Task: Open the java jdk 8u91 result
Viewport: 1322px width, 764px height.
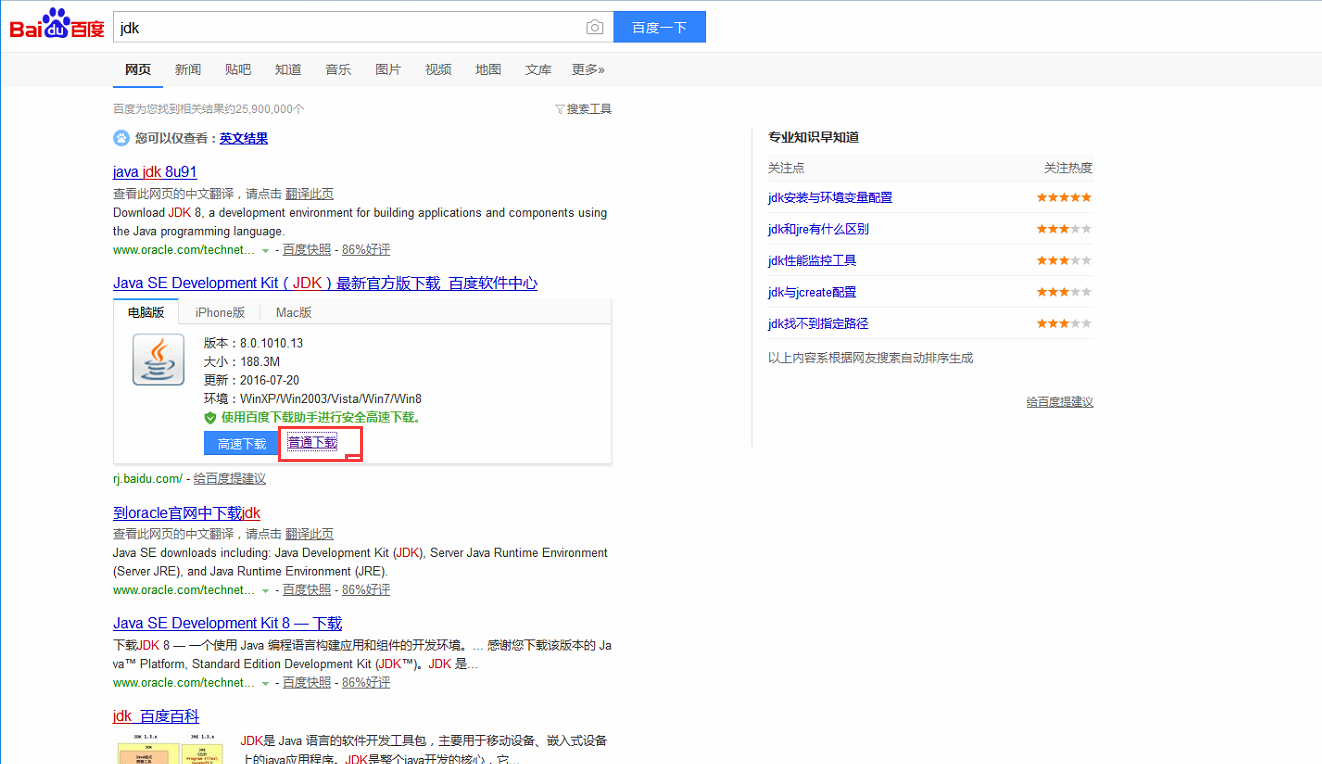Action: (155, 172)
